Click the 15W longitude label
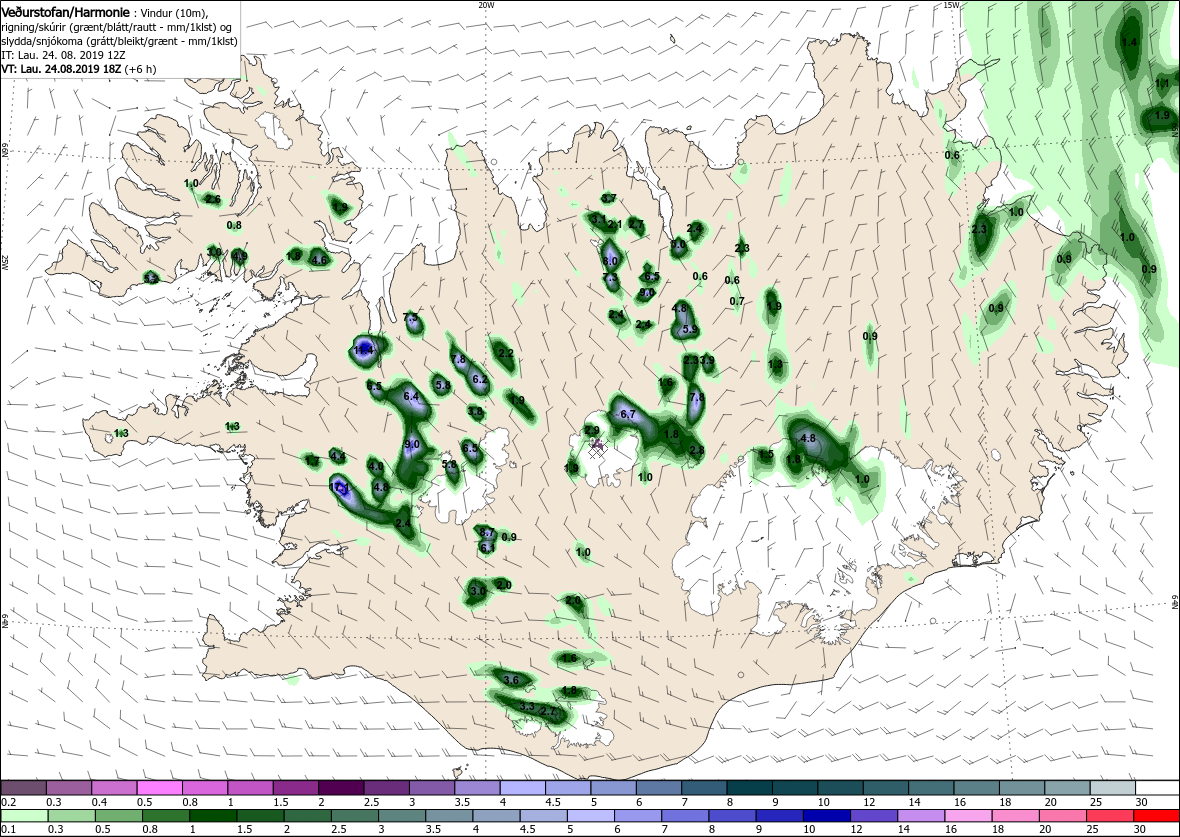This screenshot has width=1180, height=837. coord(950,5)
